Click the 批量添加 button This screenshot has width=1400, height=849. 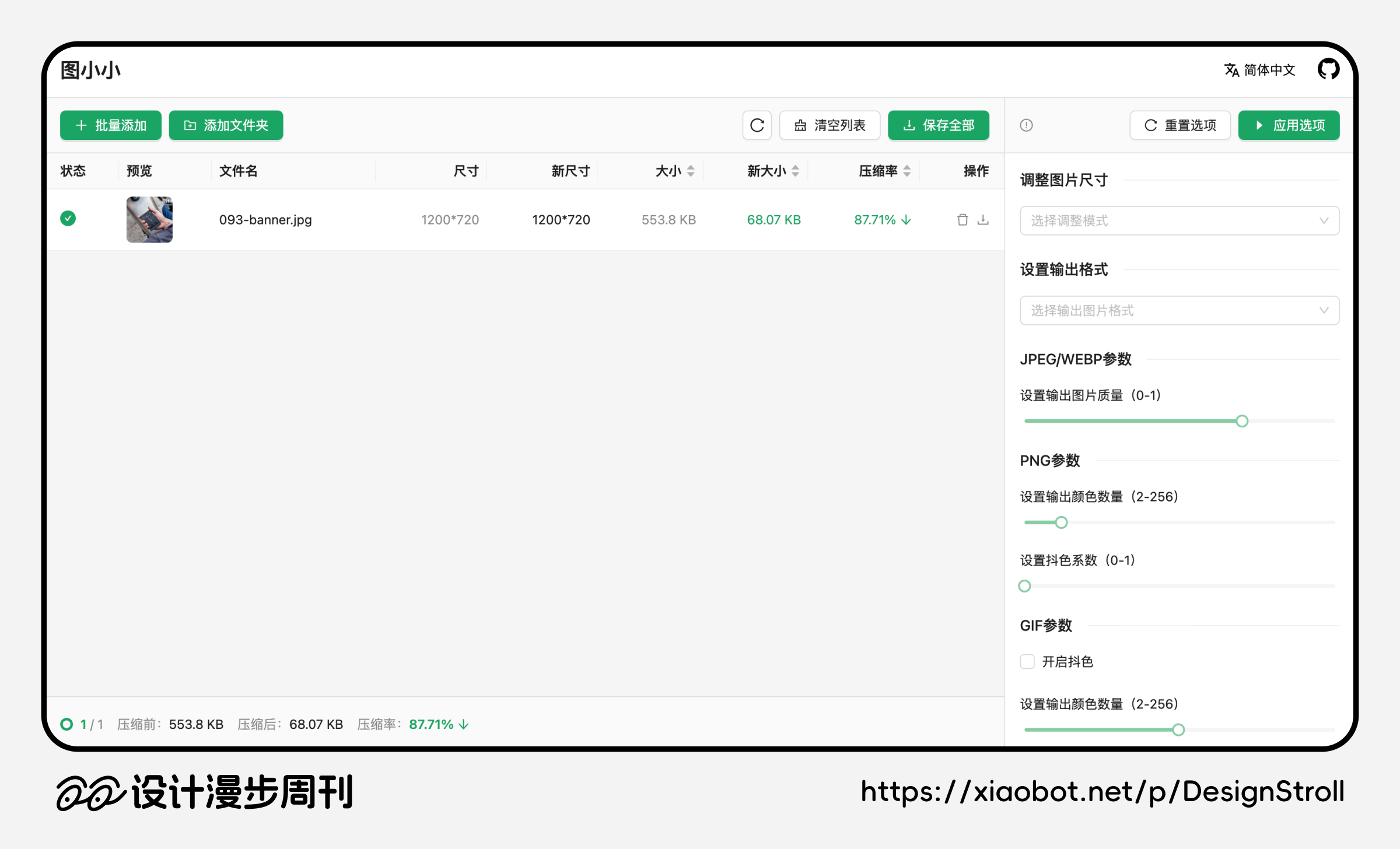[111, 125]
